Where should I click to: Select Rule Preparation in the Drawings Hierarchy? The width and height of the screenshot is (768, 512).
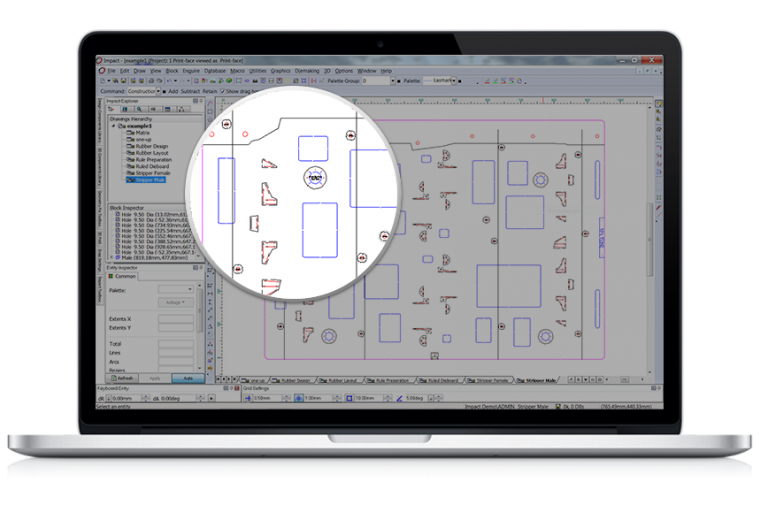(x=153, y=159)
